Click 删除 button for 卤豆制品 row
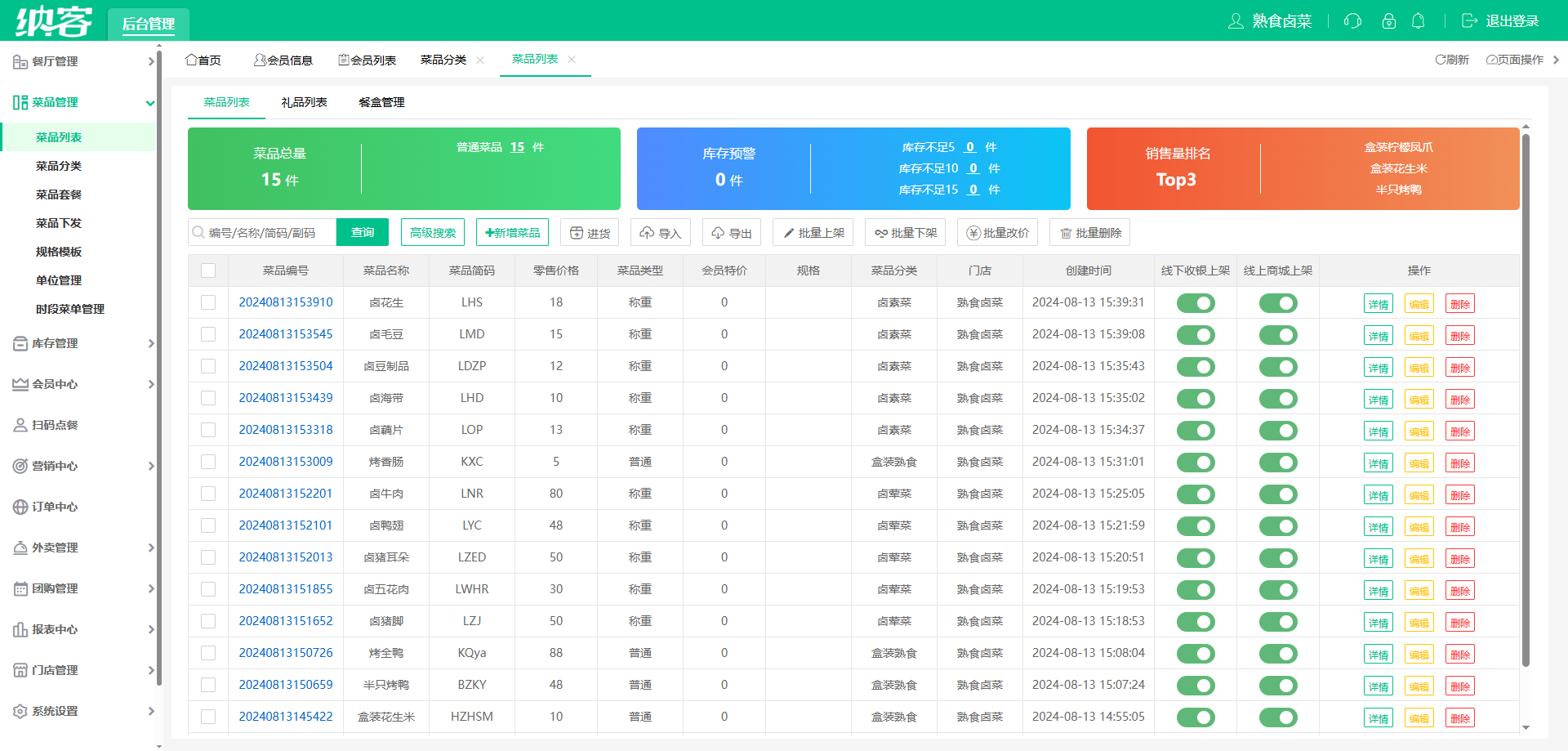Viewport: 1568px width, 751px height. (x=1460, y=368)
